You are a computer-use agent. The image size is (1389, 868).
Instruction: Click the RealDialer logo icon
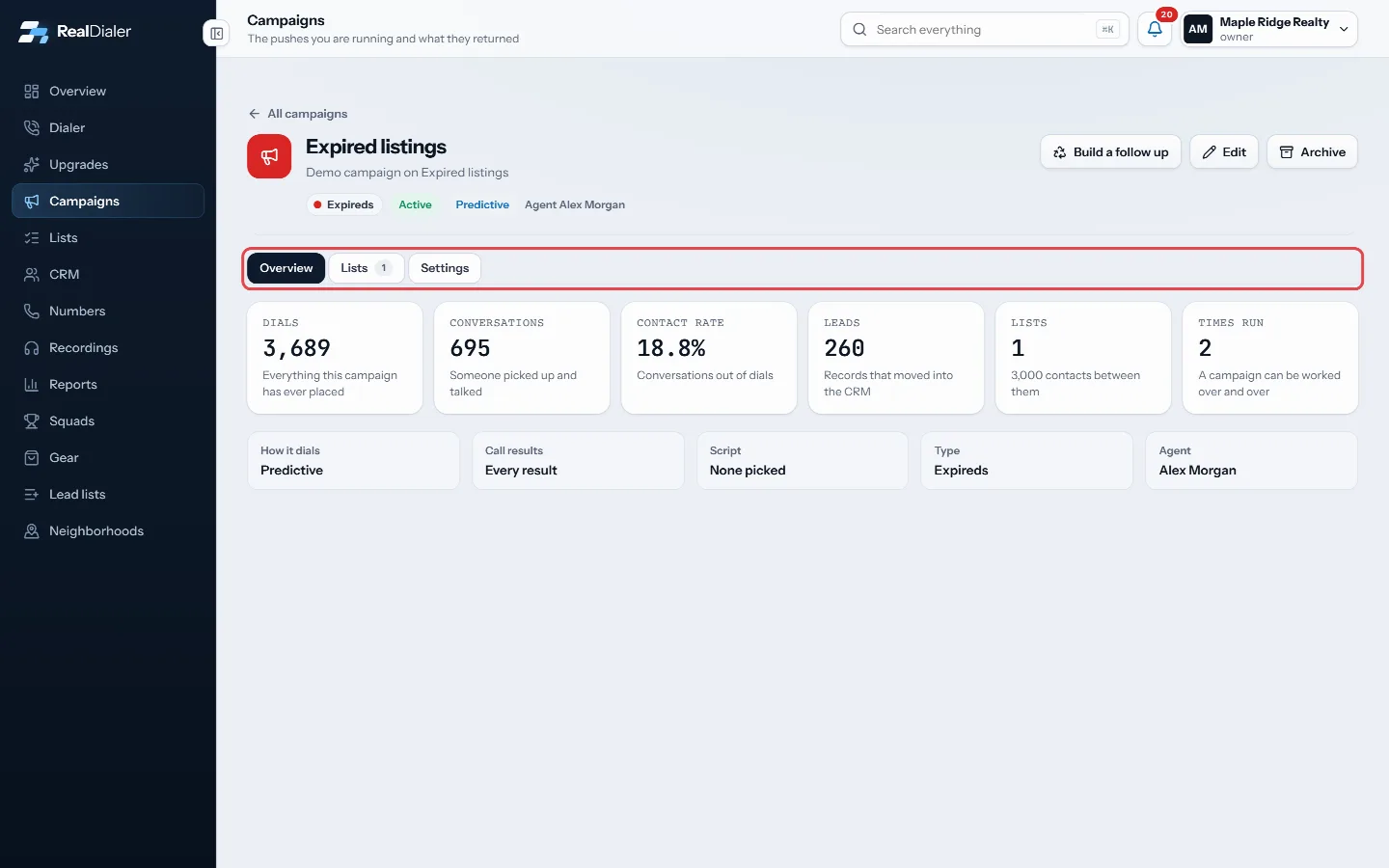pos(33,32)
